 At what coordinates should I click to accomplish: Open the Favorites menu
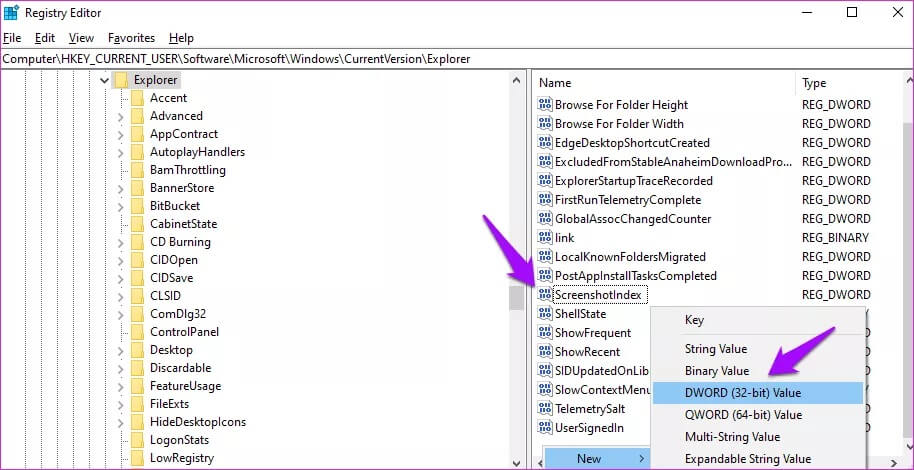131,38
